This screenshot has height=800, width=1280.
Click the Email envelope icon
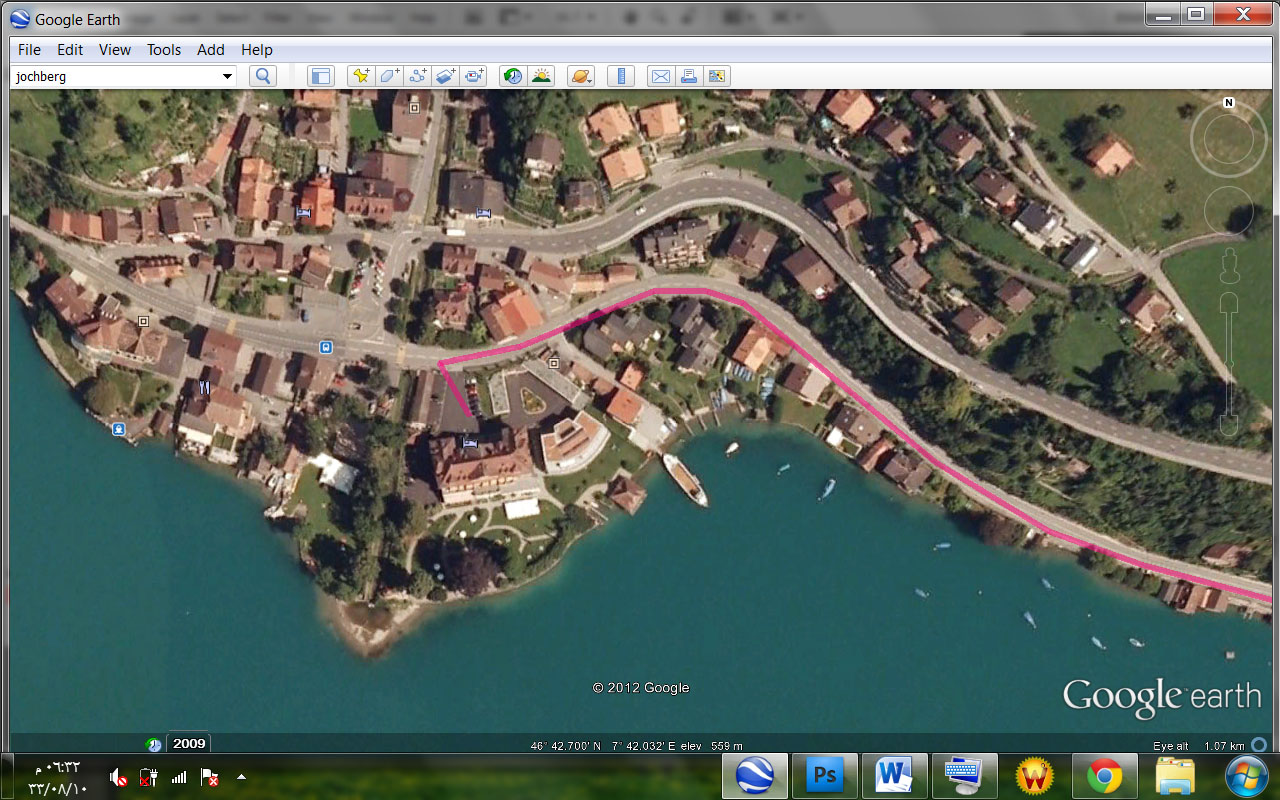coord(660,76)
